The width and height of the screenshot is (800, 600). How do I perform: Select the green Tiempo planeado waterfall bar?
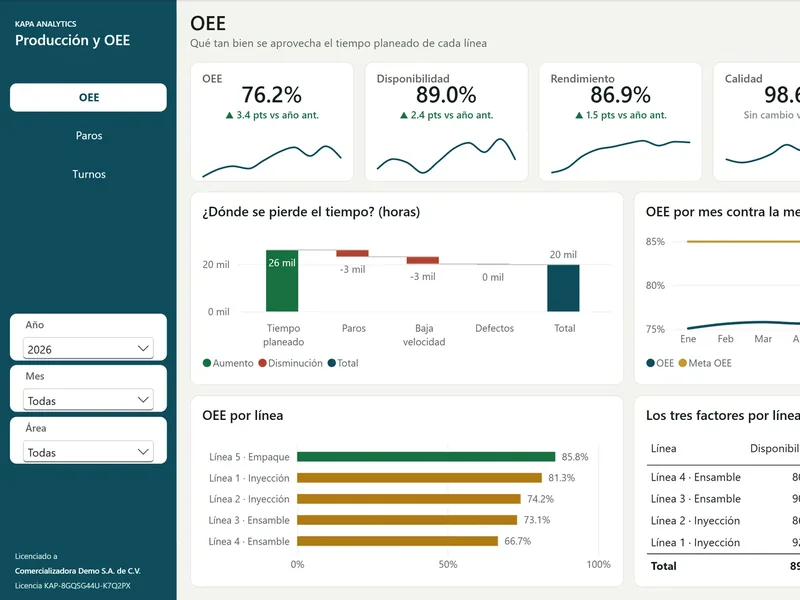282,281
